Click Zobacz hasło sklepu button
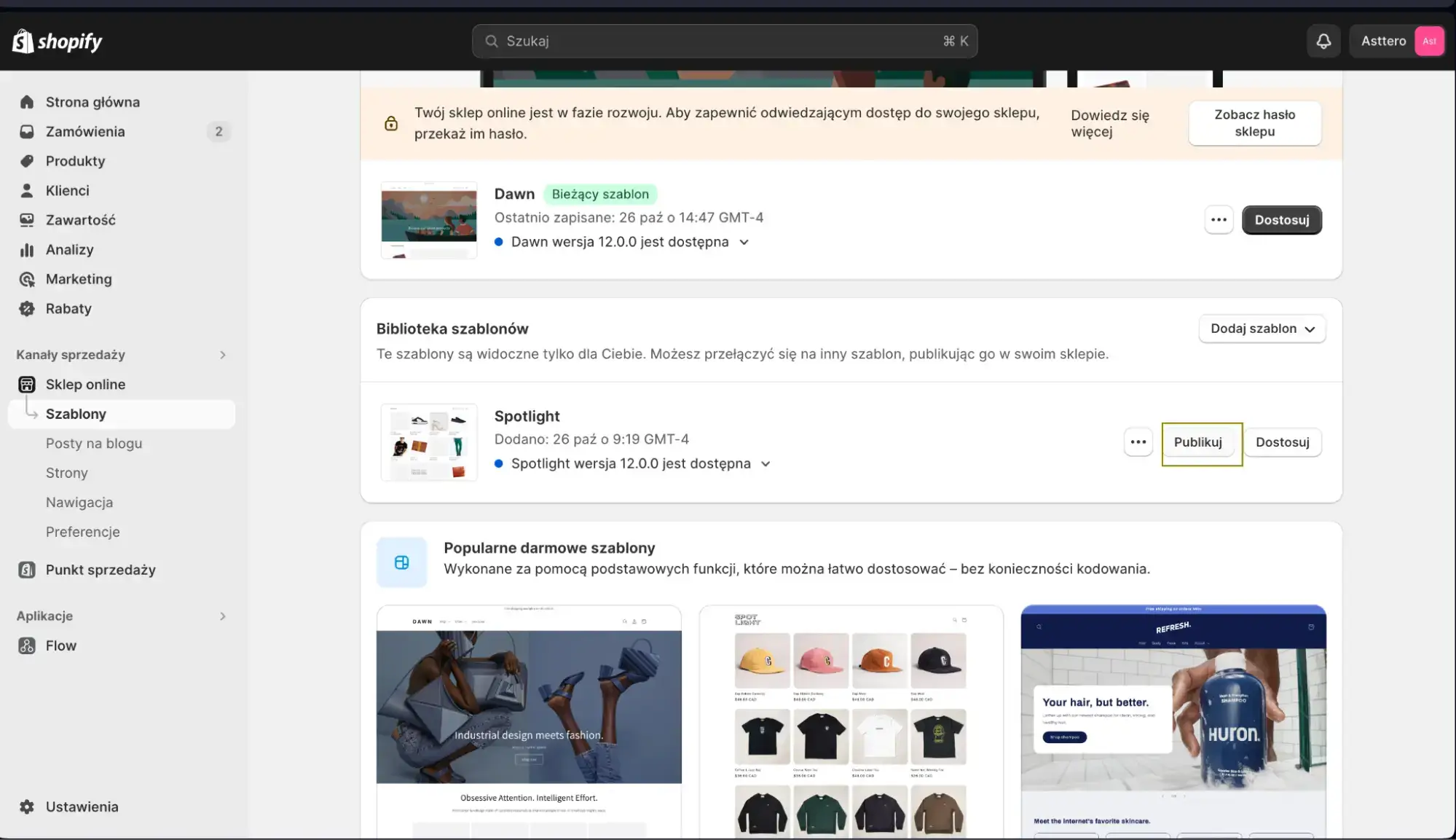 pyautogui.click(x=1255, y=123)
